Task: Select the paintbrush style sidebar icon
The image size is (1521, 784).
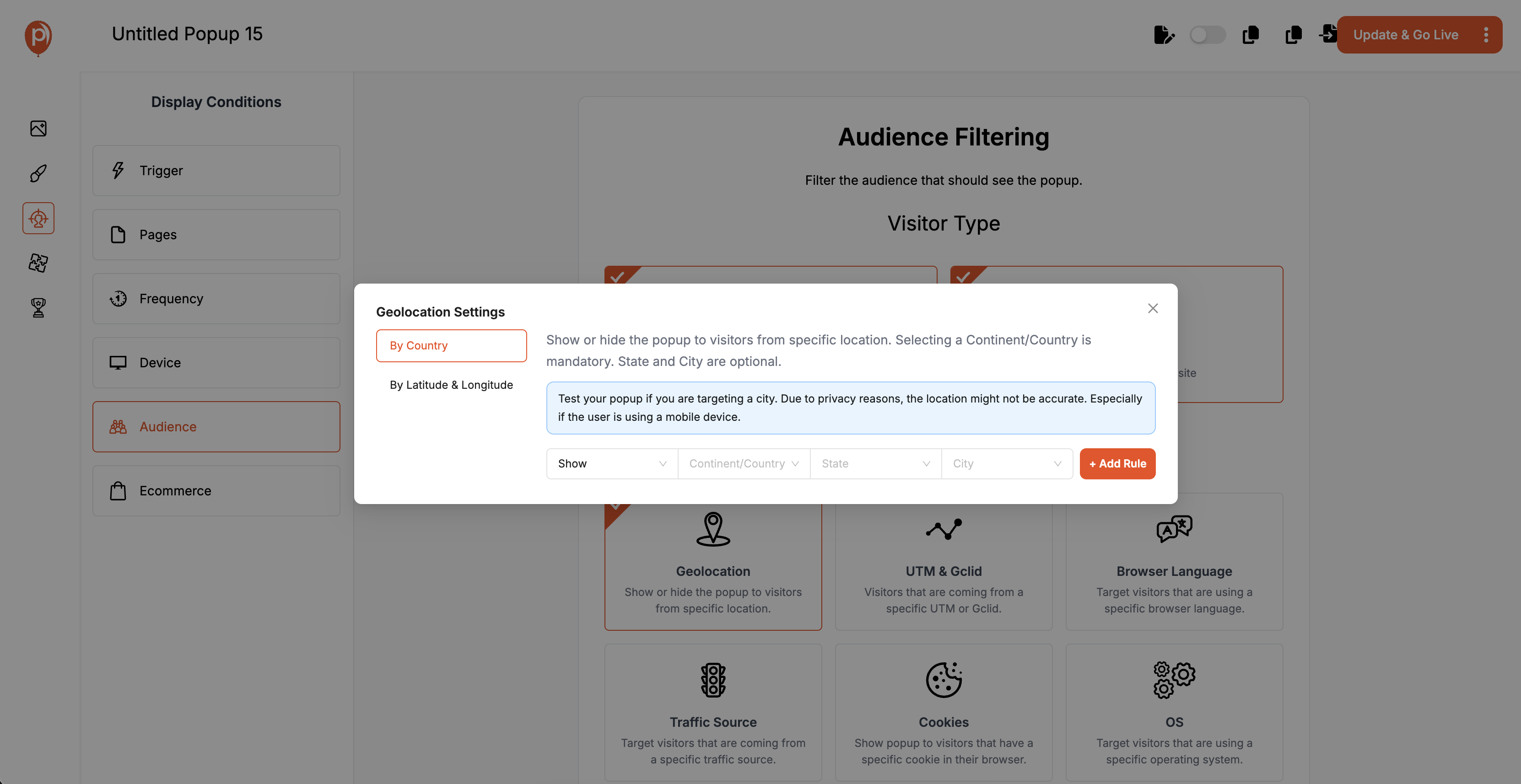Action: click(38, 173)
